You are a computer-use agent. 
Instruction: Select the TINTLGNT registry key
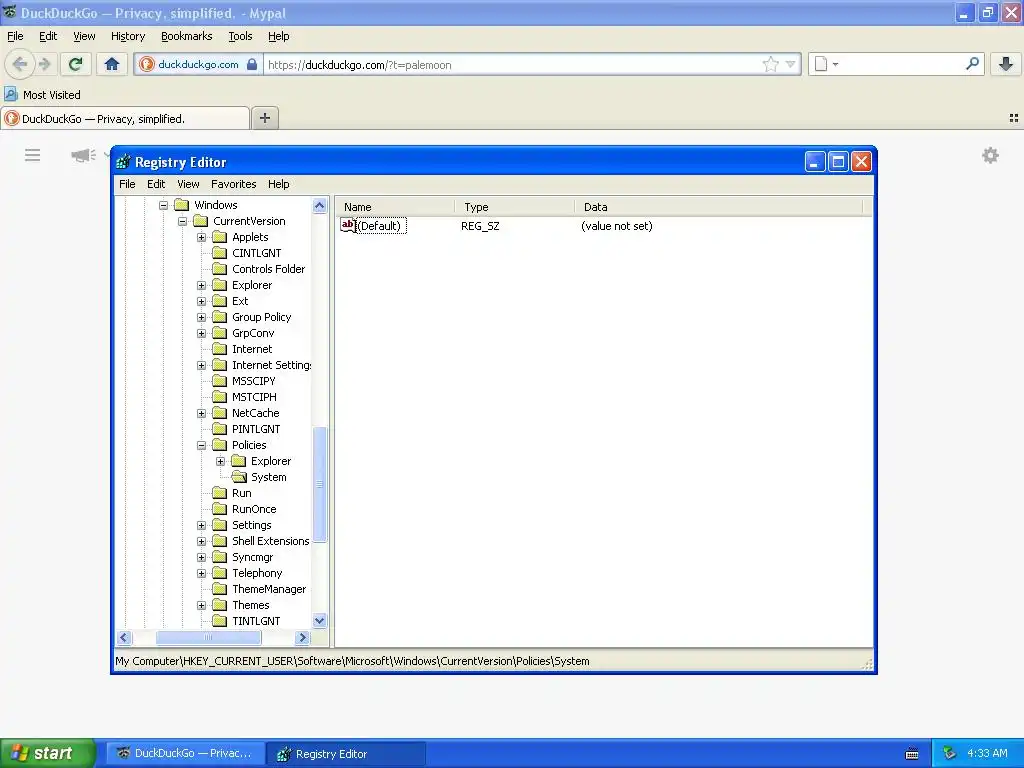click(x=256, y=621)
